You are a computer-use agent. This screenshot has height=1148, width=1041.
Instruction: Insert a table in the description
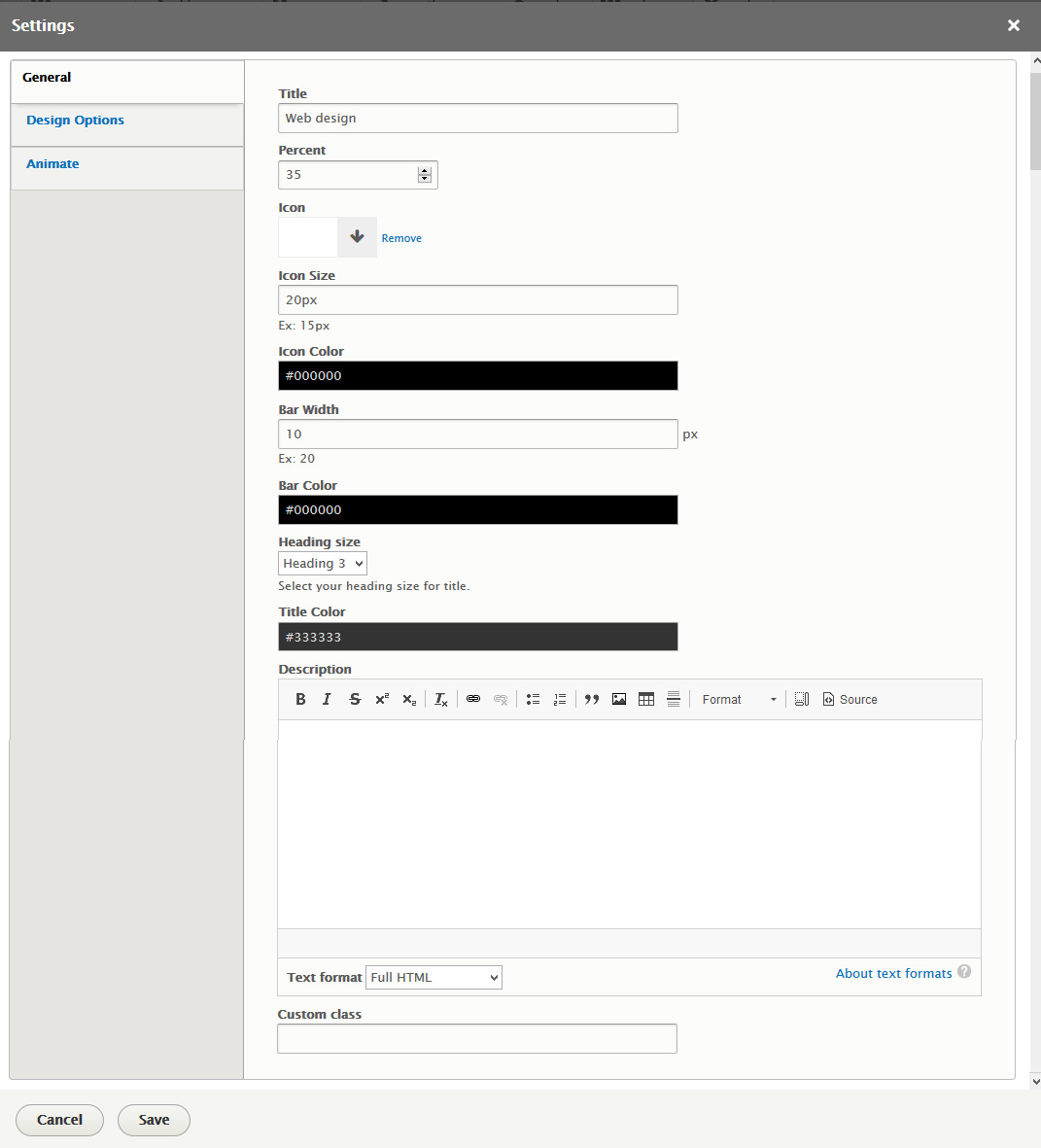click(646, 699)
